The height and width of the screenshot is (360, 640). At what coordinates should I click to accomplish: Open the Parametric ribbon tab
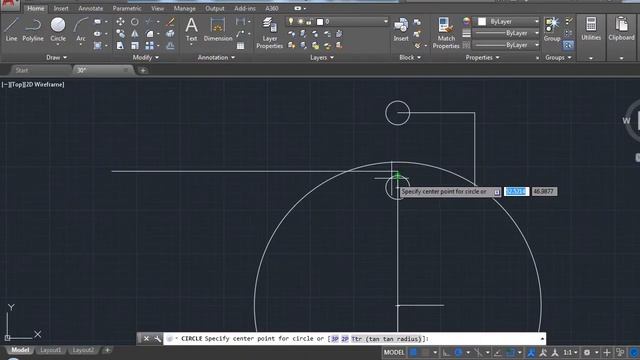click(x=127, y=8)
